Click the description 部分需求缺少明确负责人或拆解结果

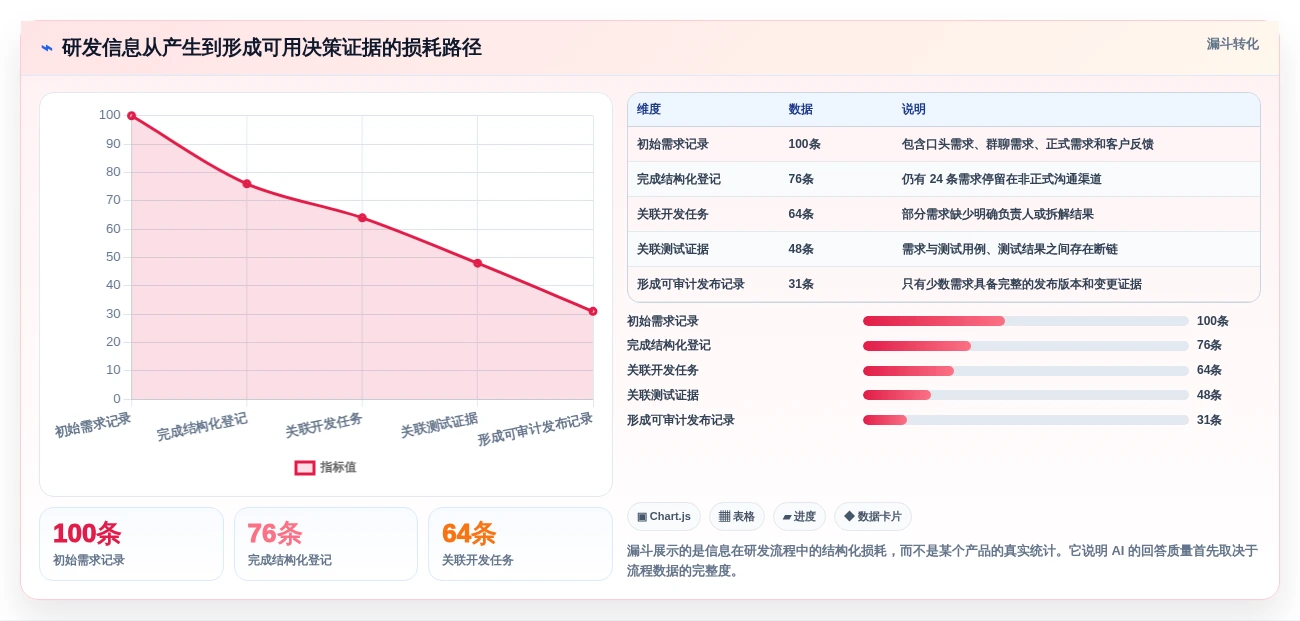(x=998, y=214)
